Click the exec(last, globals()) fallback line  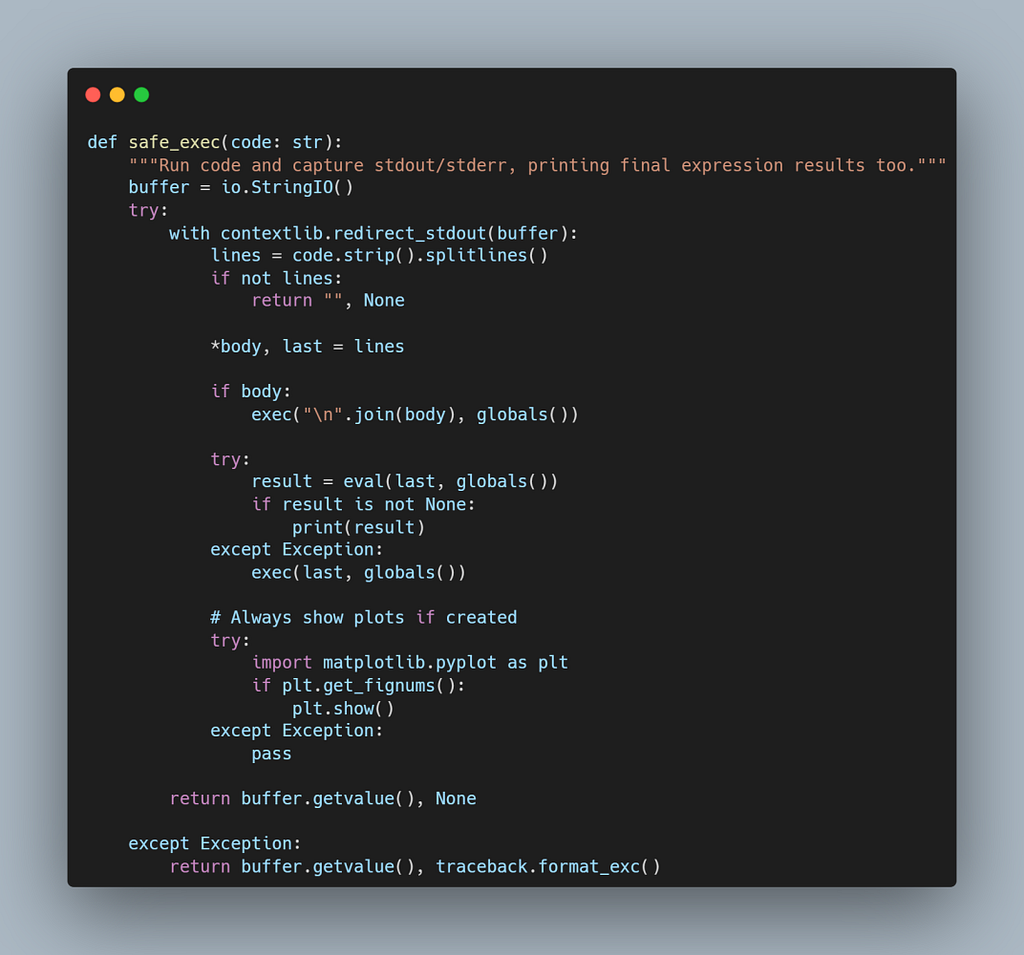click(359, 573)
